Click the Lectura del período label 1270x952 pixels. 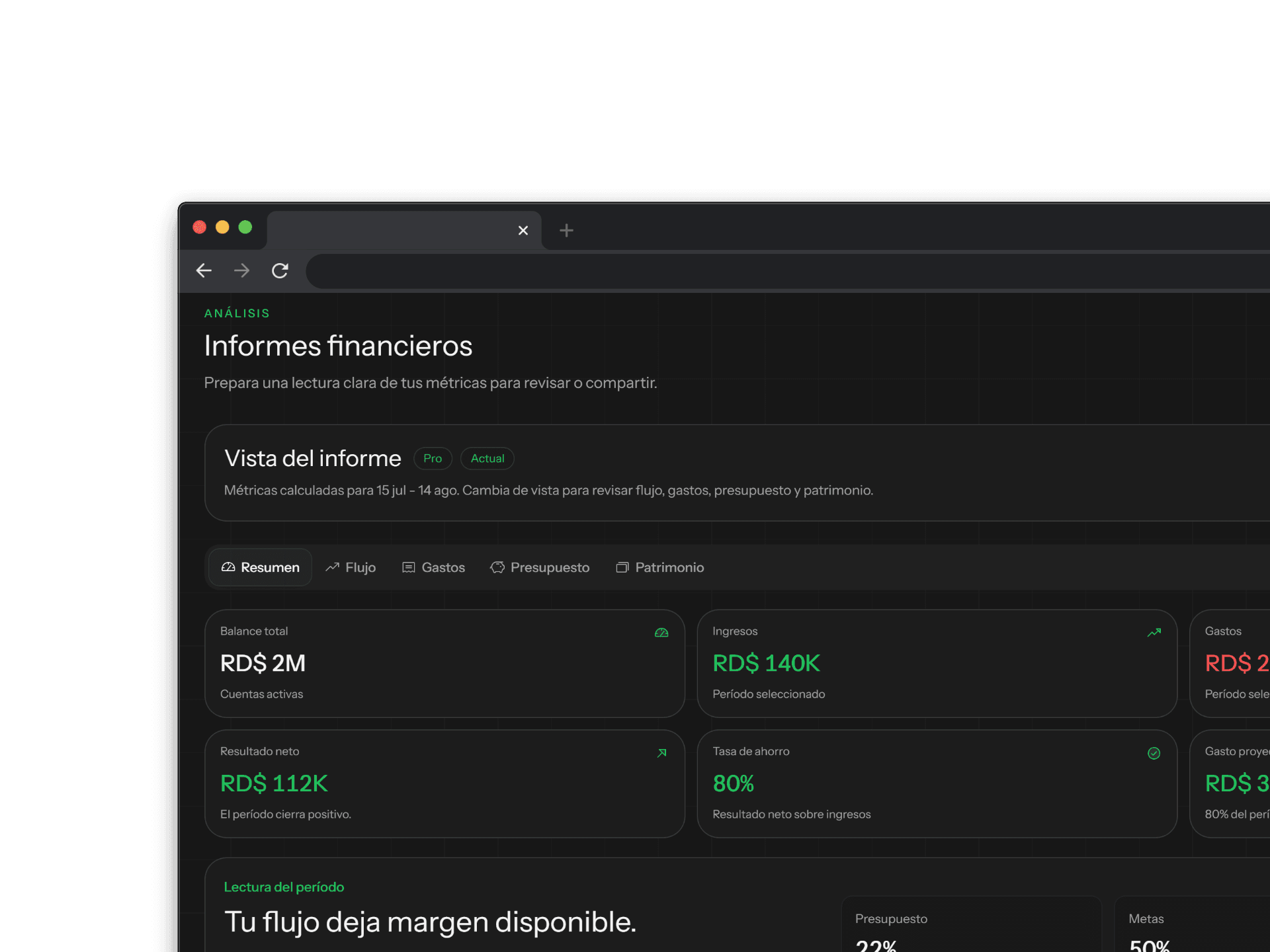(x=284, y=887)
